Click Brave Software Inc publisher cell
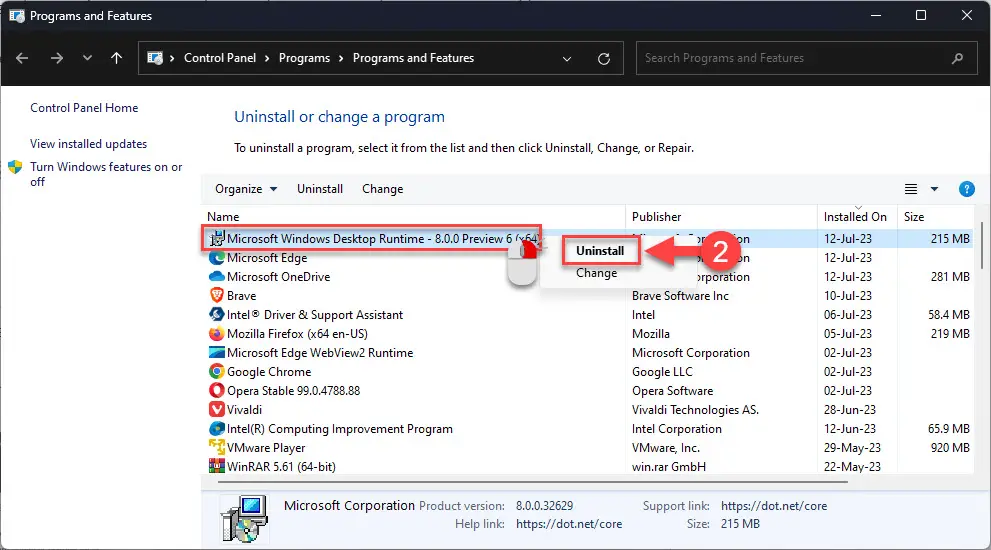This screenshot has width=991, height=550. coord(680,296)
